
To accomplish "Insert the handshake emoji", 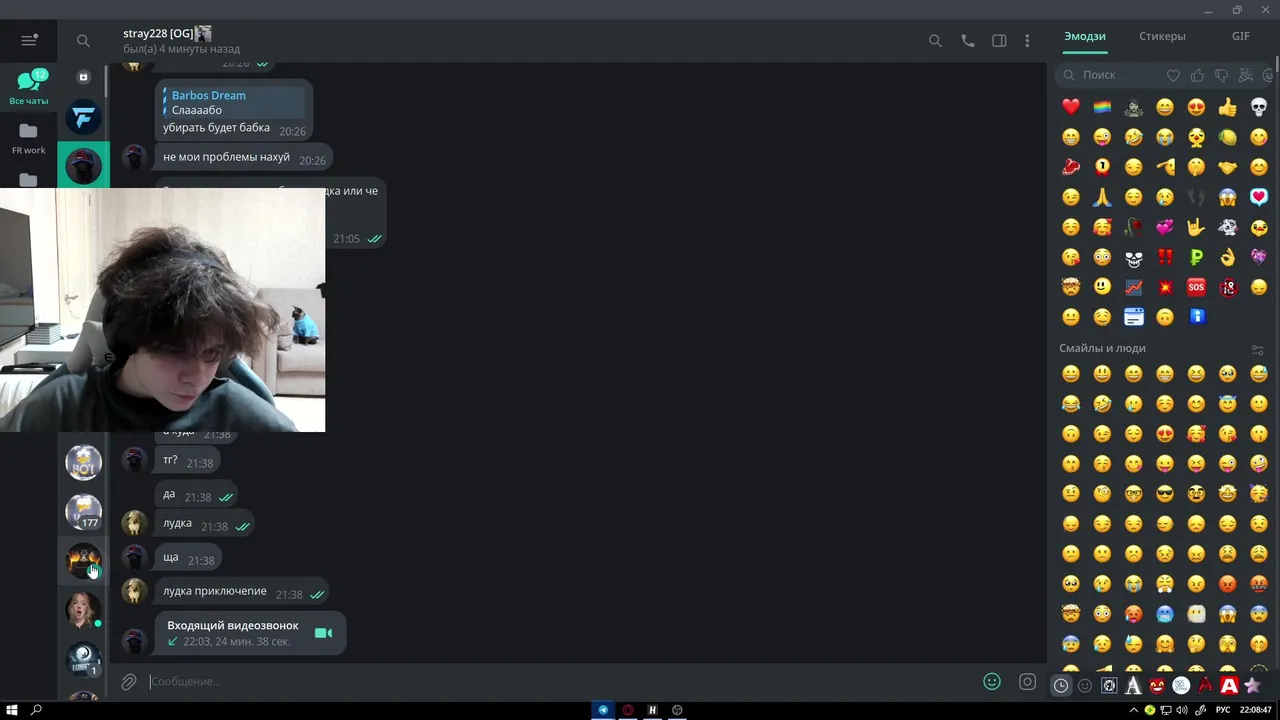I will click(x=1228, y=167).
